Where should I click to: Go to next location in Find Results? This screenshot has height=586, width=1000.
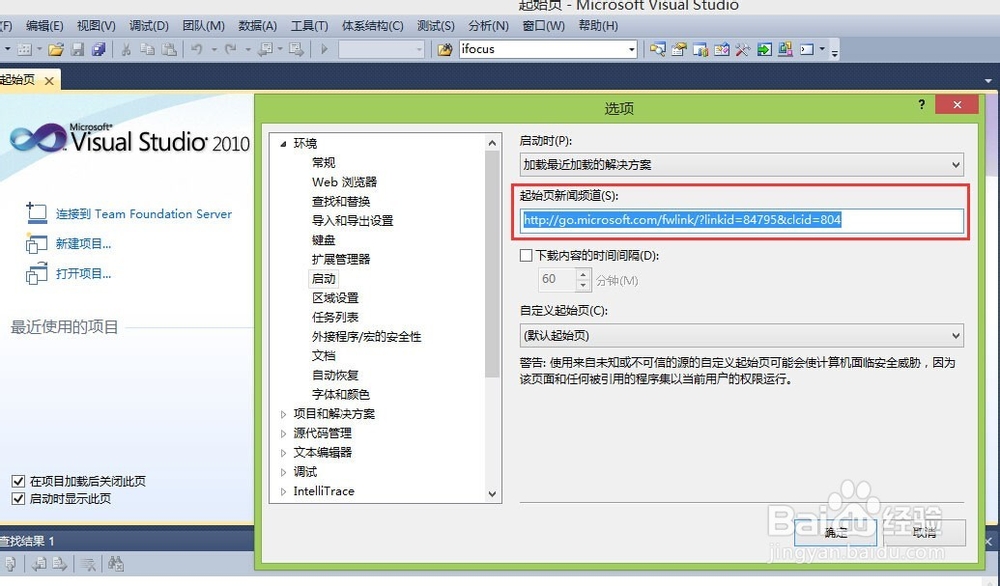60,564
